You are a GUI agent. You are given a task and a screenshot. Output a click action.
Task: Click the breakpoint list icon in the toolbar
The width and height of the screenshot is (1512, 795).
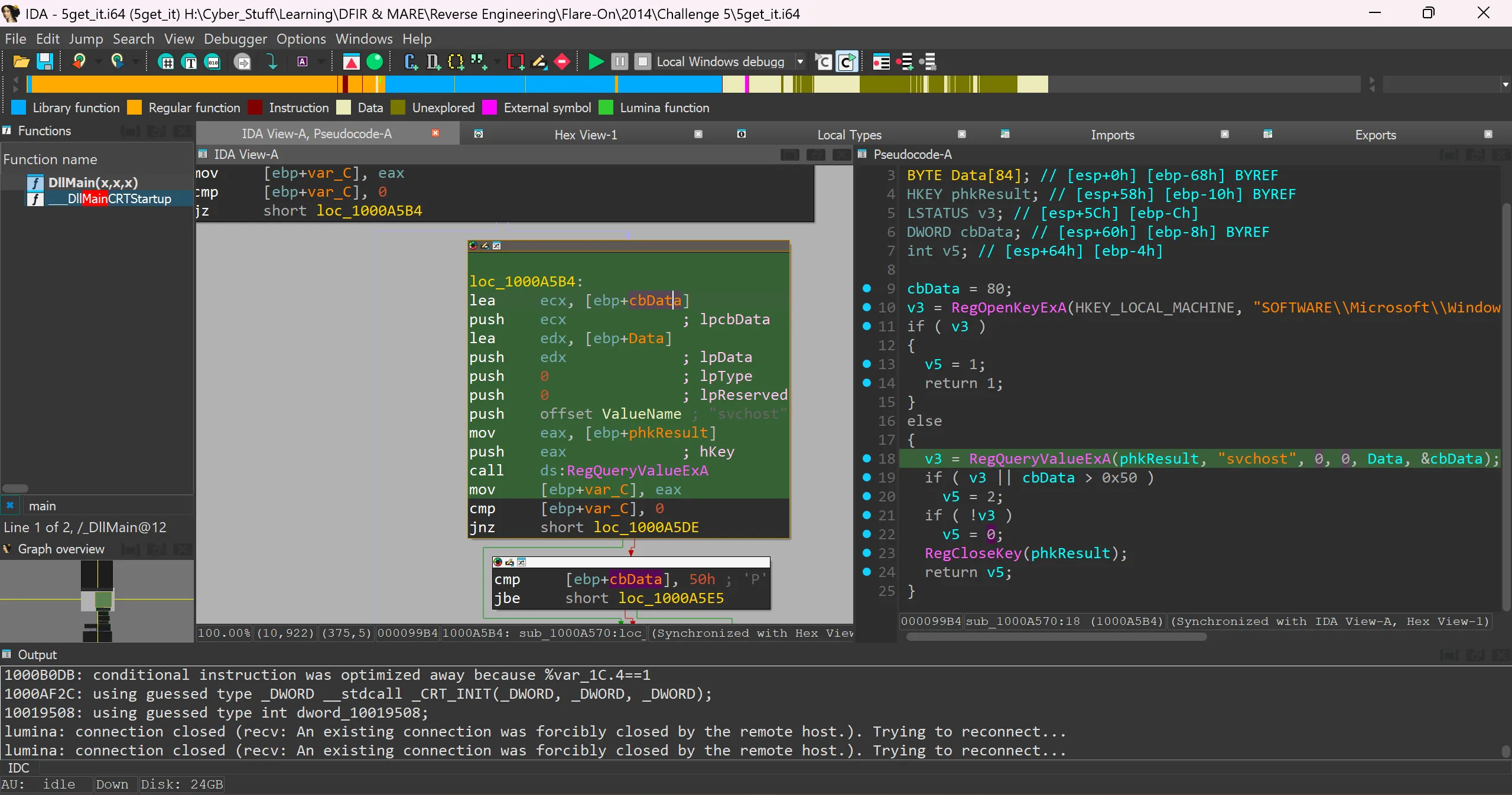click(x=881, y=61)
